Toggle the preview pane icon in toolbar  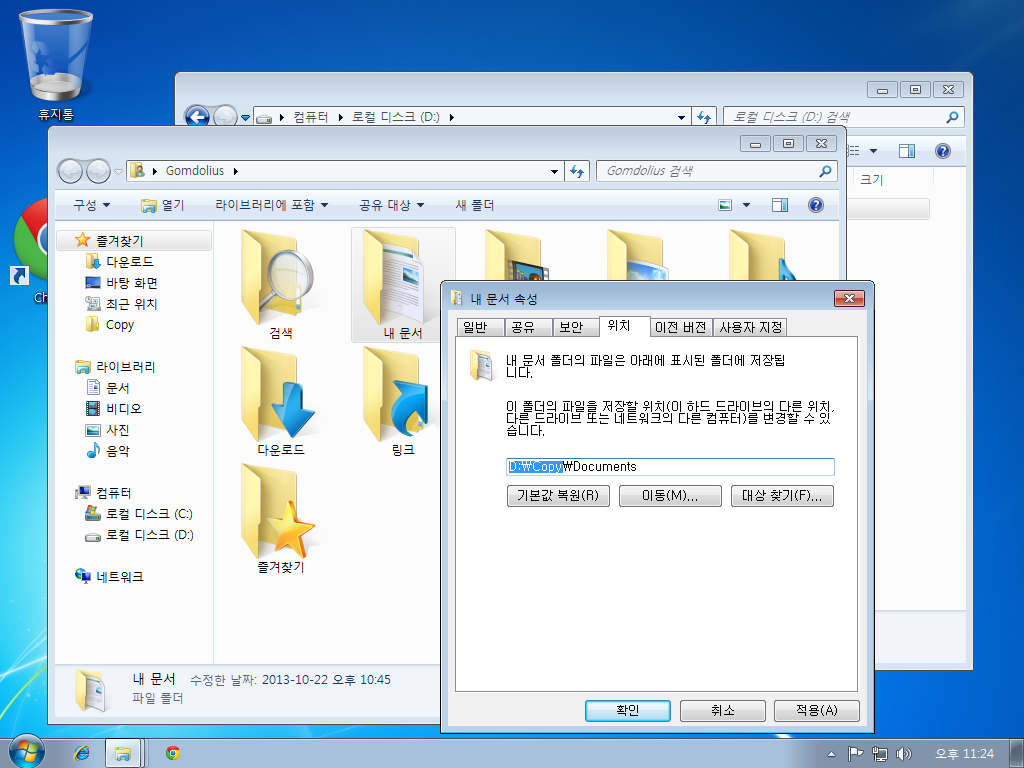(780, 205)
